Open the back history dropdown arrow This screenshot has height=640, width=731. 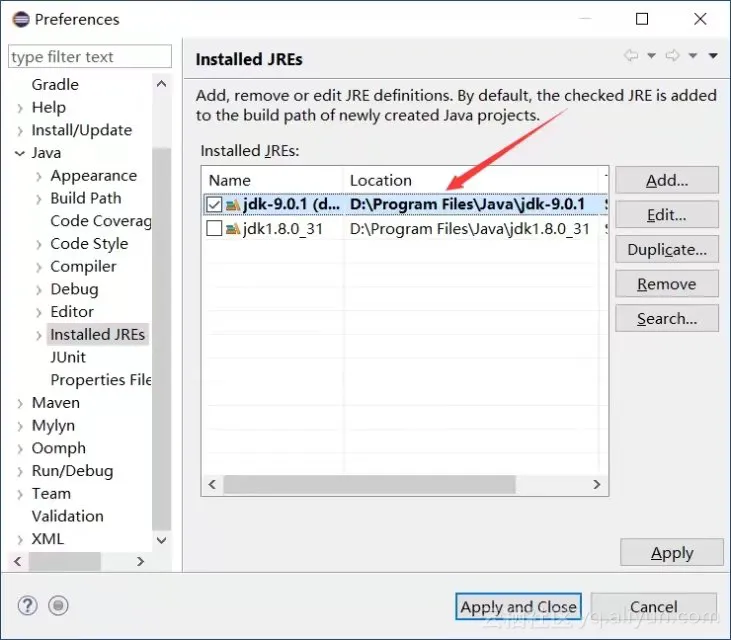coord(651,56)
